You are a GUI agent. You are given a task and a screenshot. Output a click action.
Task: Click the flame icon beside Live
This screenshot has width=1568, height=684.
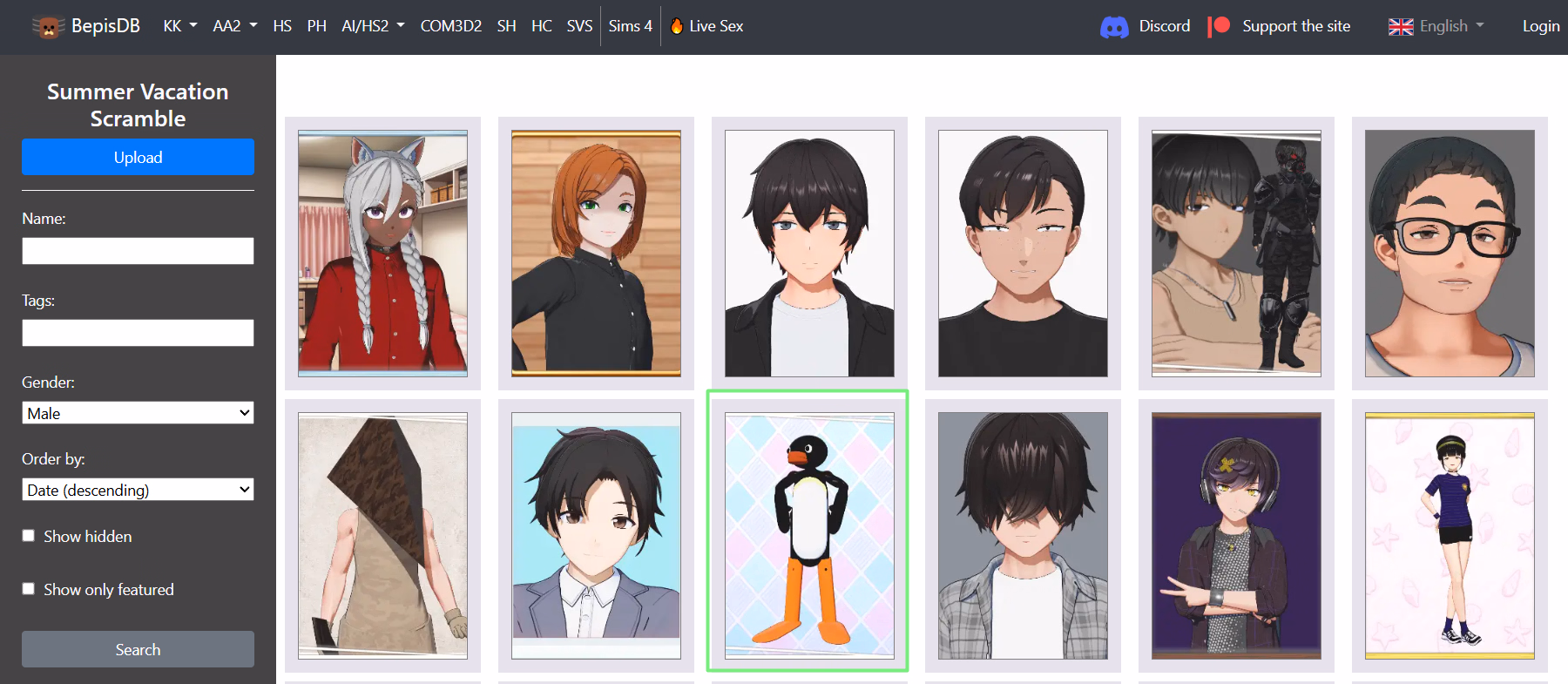[677, 26]
